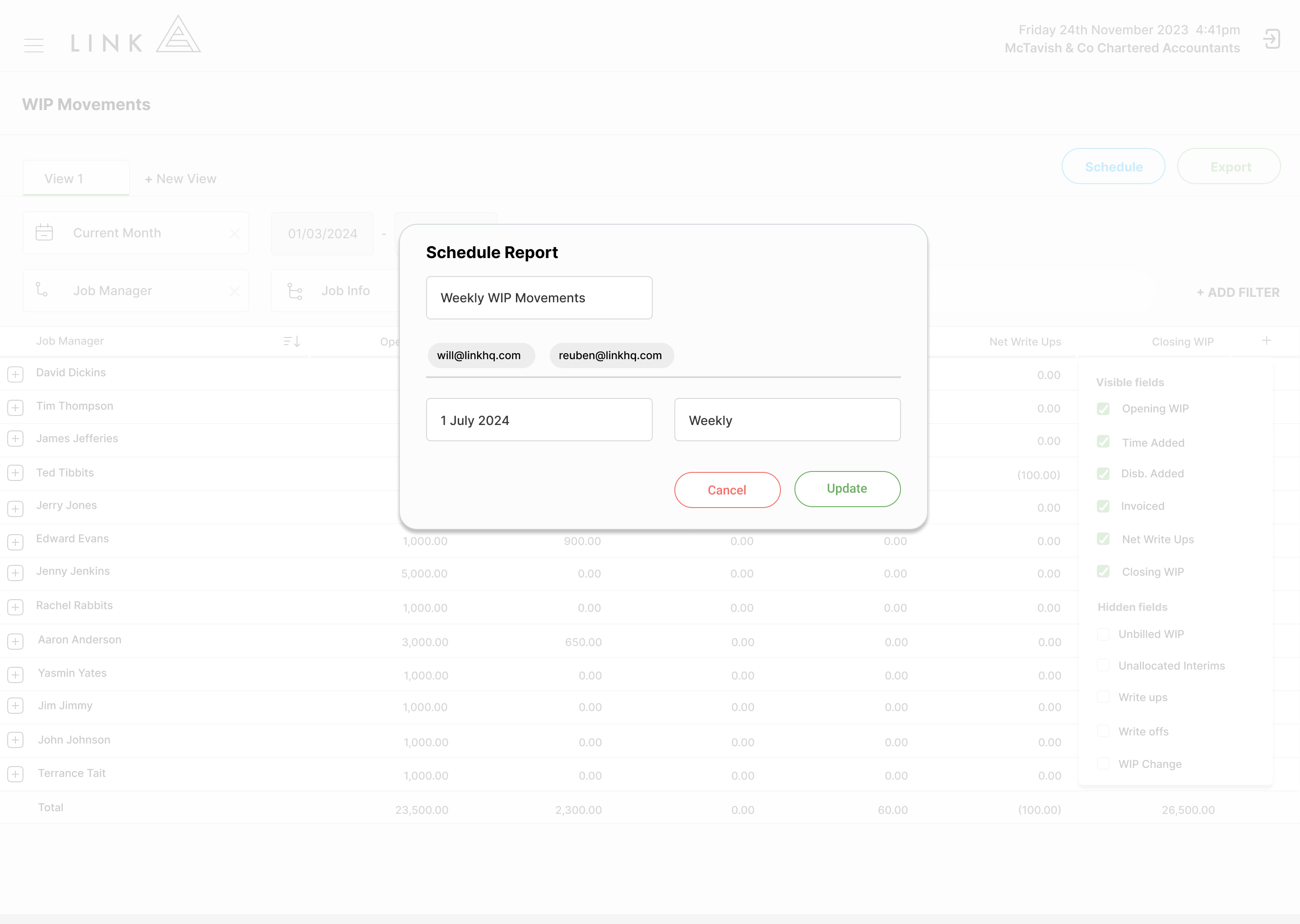Click the LINK logo
This screenshot has width=1300, height=924.
click(x=135, y=34)
